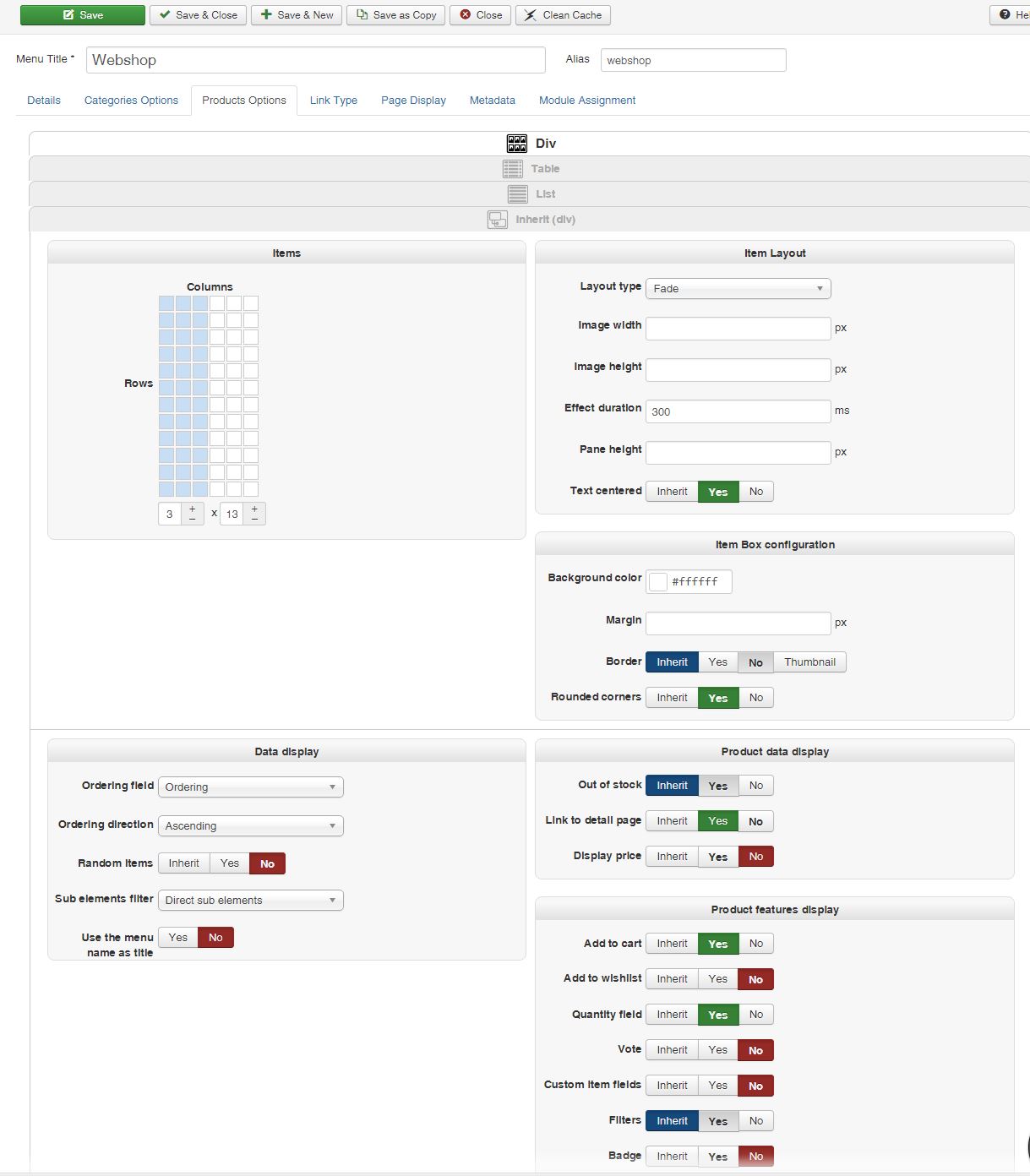Set Text centered to No
This screenshot has height=1176, width=1030.
pos(756,492)
